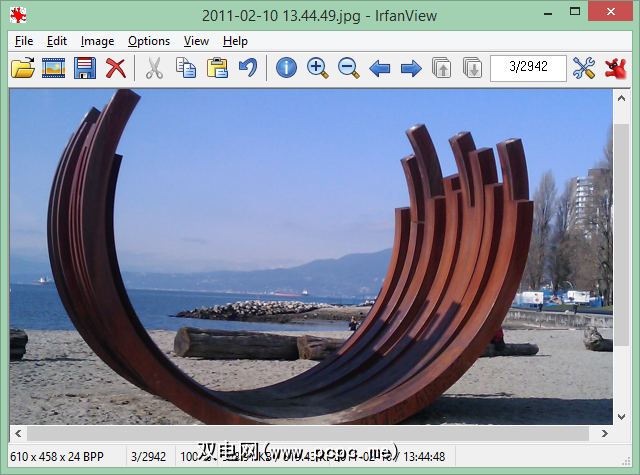640x475 pixels.
Task: Open the Slideshow filmstrip icon
Action: (54, 69)
